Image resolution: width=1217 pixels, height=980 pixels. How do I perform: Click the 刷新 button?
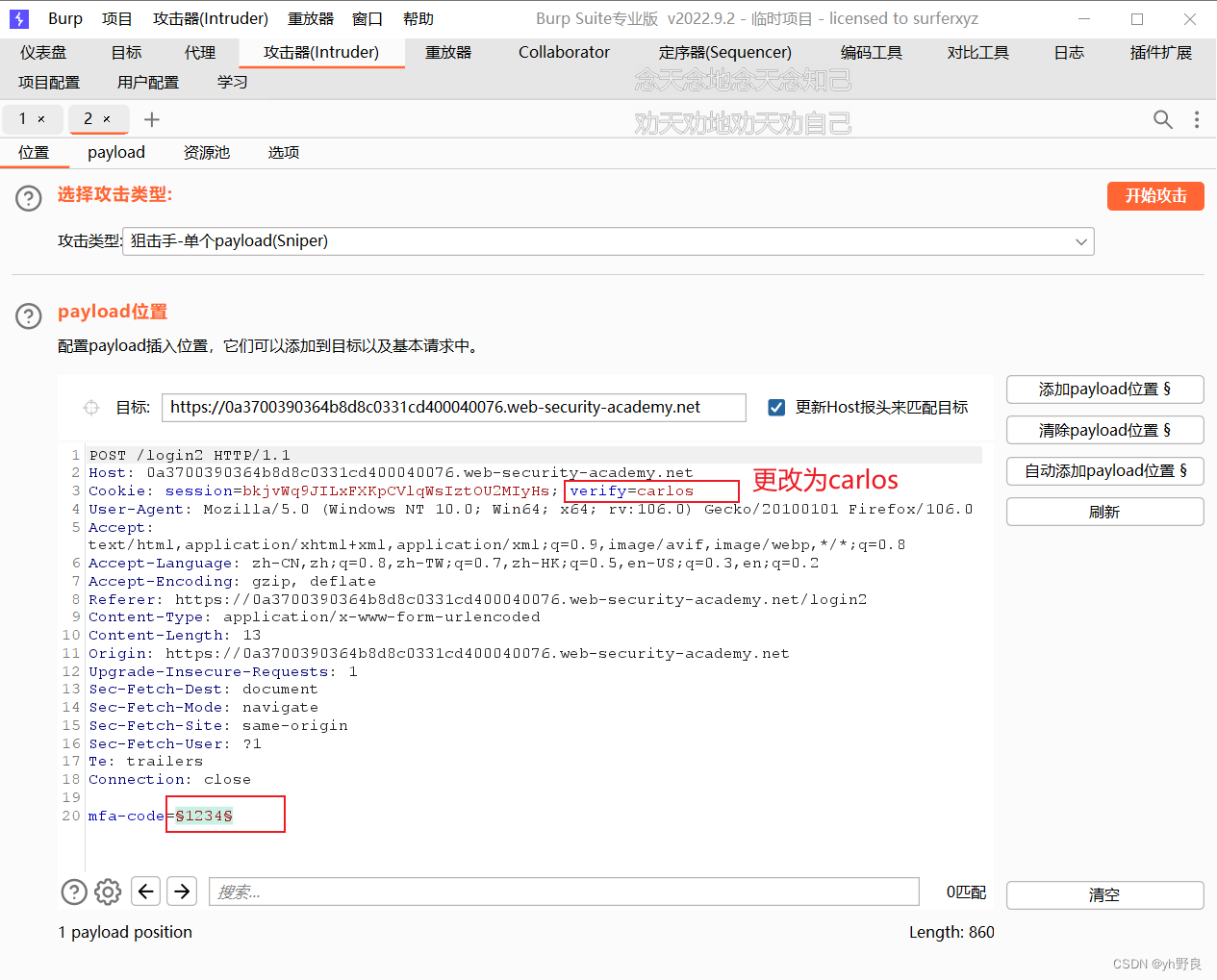pos(1104,513)
